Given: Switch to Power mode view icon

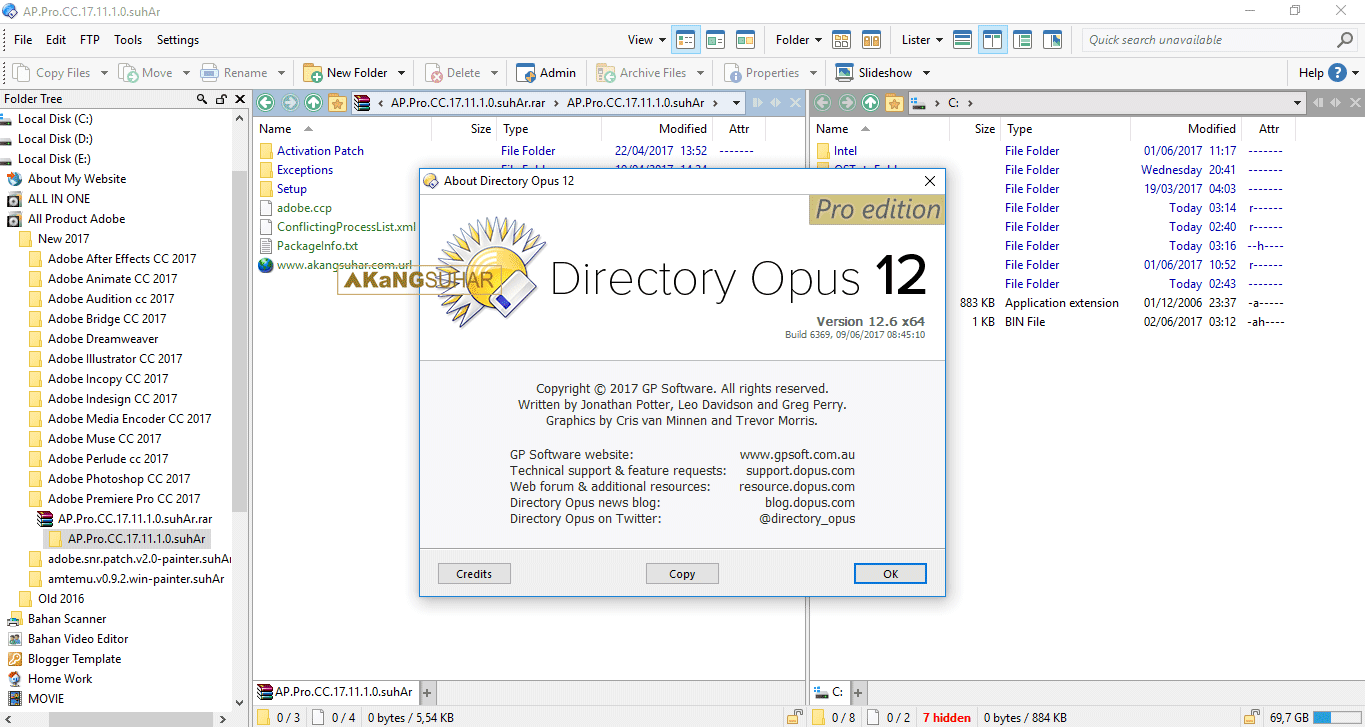Looking at the screenshot, I should (x=716, y=40).
